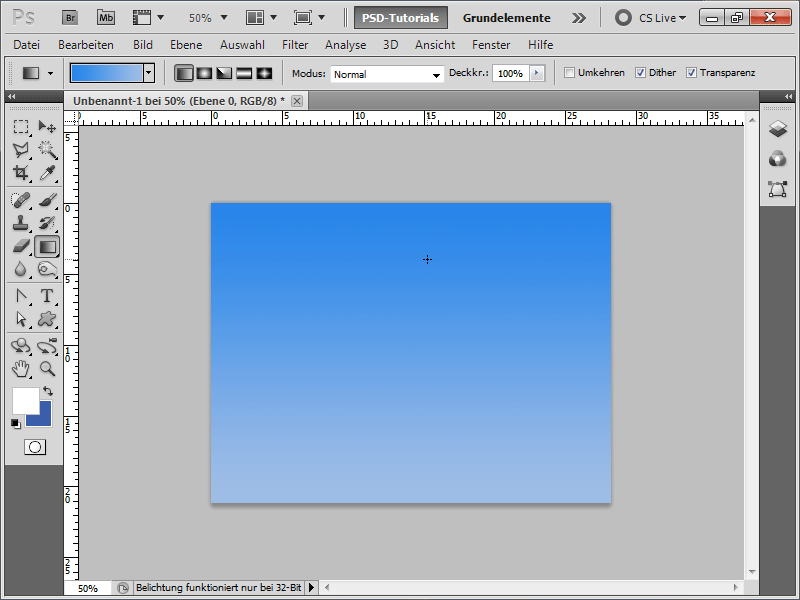Reset default foreground and background colors
Screen dimensions: 800x600
(x=16, y=423)
